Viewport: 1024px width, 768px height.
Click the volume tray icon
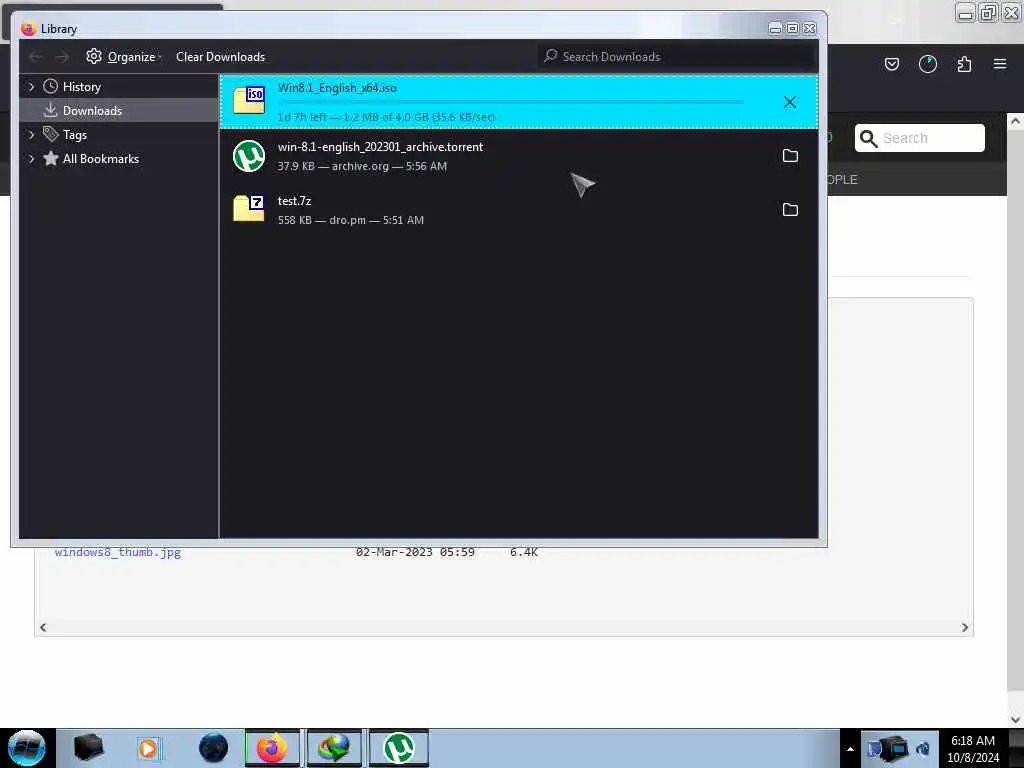[x=923, y=748]
